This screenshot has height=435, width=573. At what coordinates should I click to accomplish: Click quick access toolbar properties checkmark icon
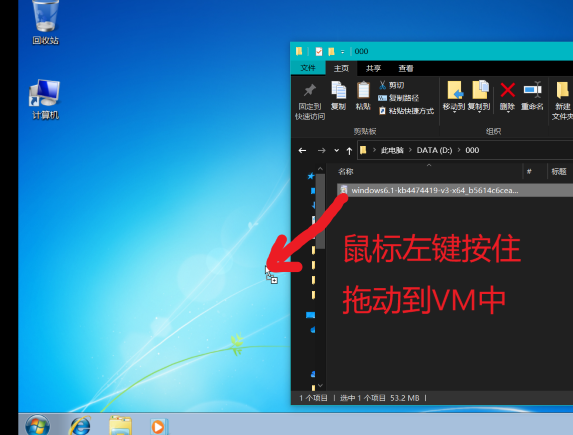[319, 52]
